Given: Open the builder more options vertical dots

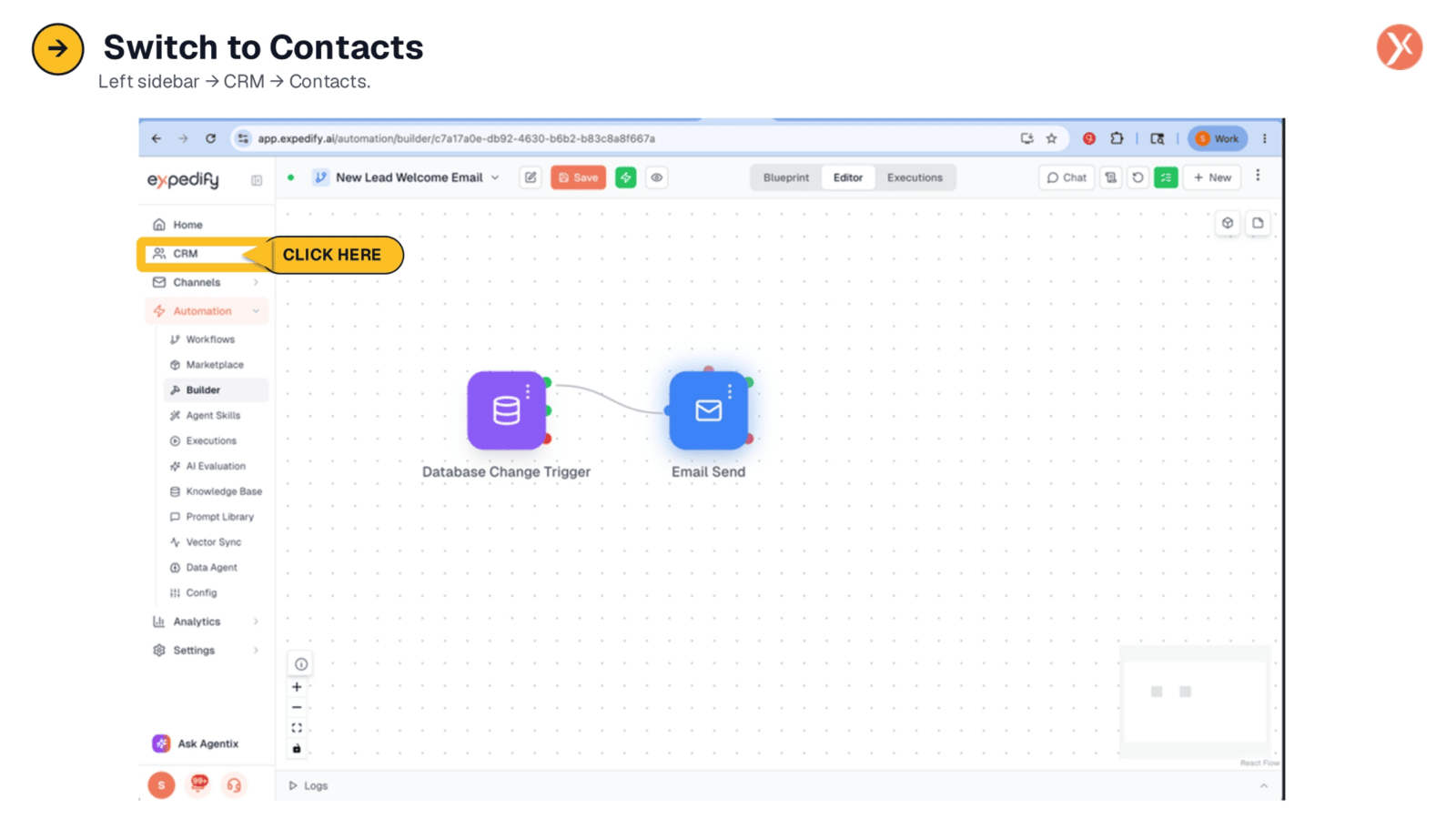Looking at the screenshot, I should pos(1258,175).
